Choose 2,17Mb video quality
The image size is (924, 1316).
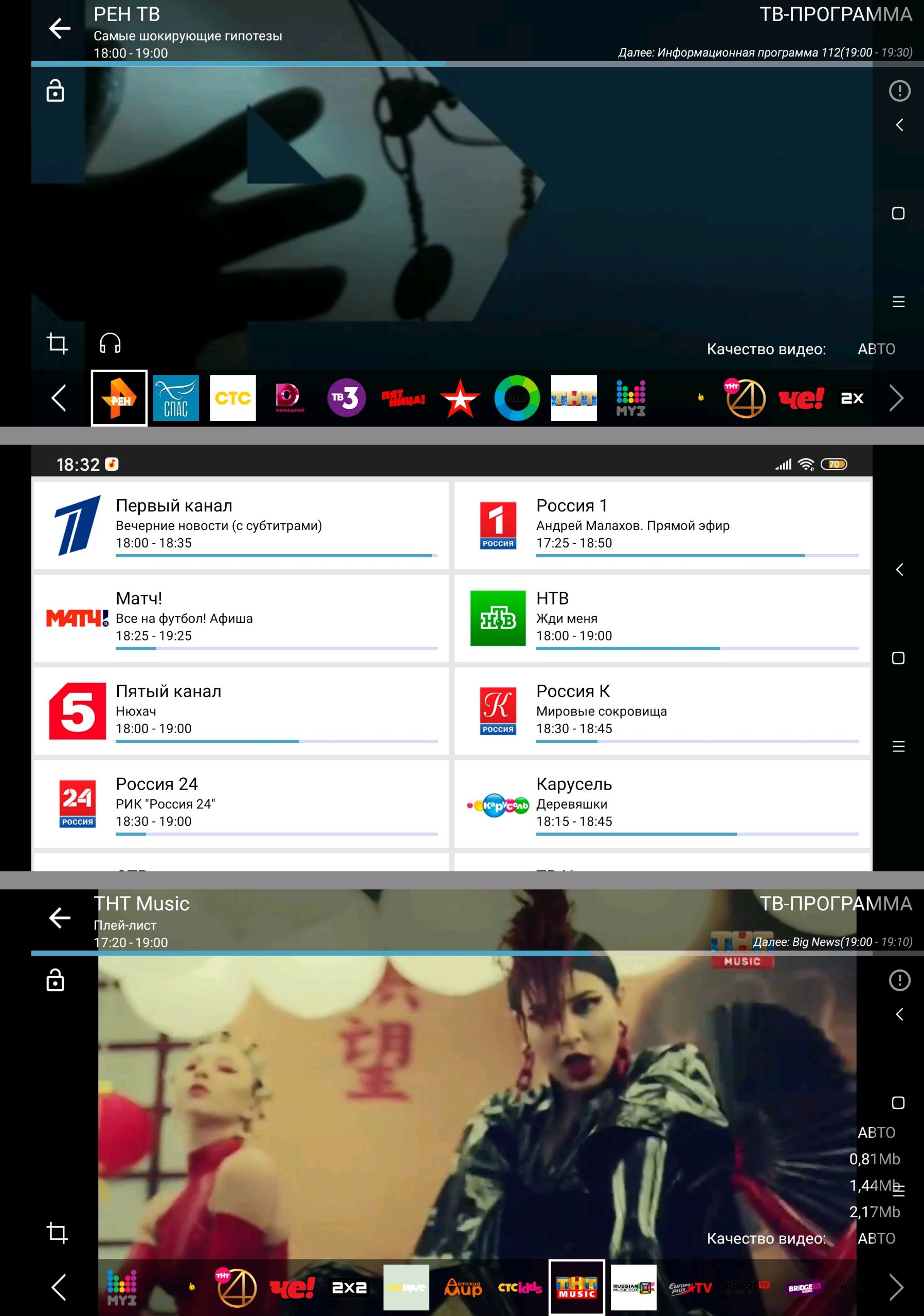pyautogui.click(x=875, y=1212)
